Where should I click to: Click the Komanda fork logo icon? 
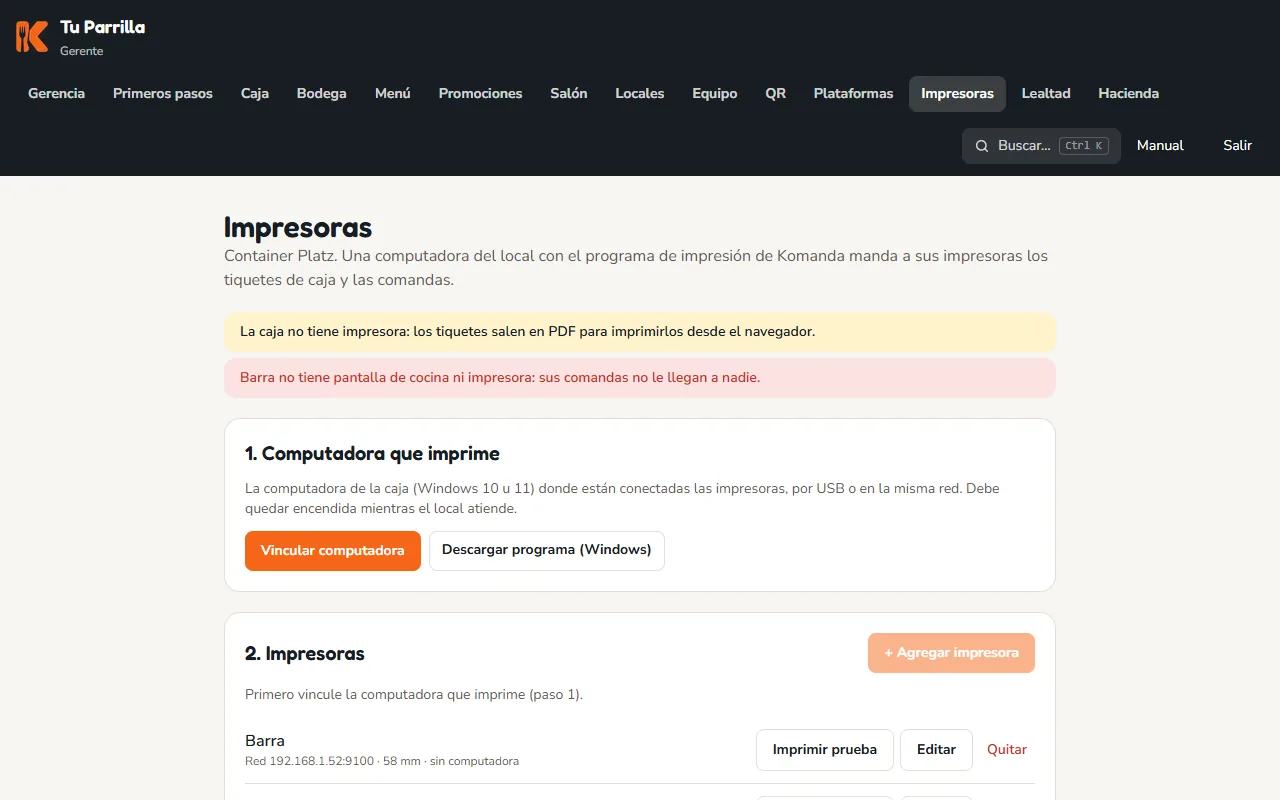pyautogui.click(x=32, y=37)
